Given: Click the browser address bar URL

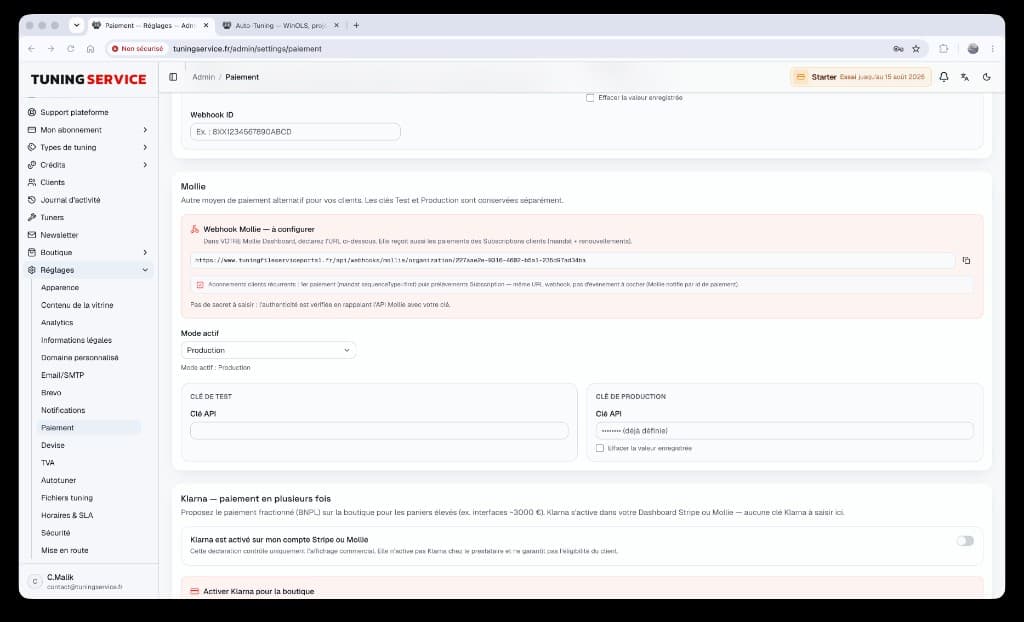Looking at the screenshot, I should (247, 49).
